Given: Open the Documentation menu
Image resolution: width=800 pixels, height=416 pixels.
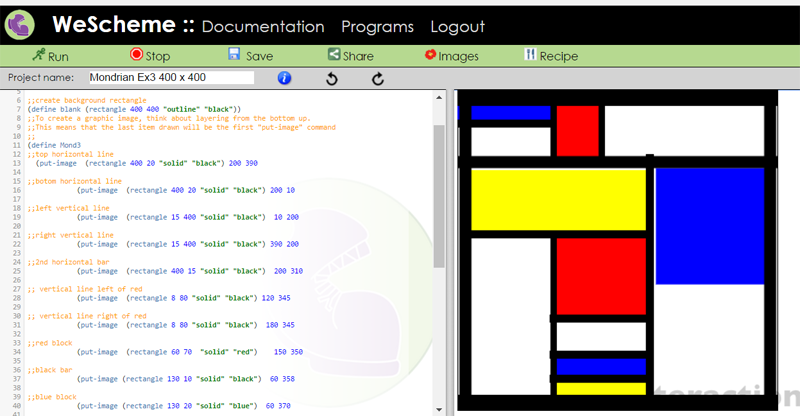Looking at the screenshot, I should tap(263, 27).
